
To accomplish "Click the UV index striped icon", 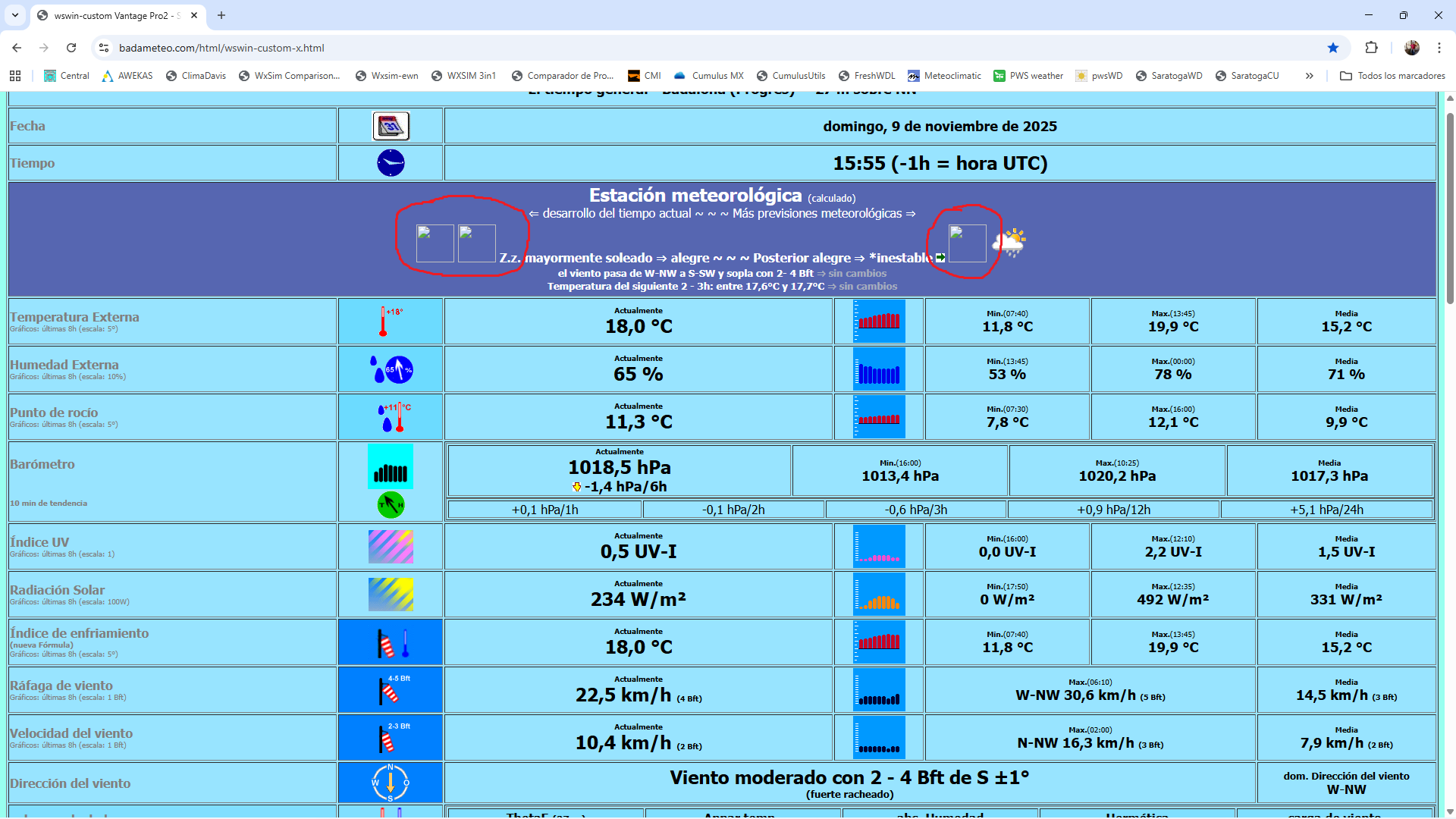I will click(x=391, y=546).
